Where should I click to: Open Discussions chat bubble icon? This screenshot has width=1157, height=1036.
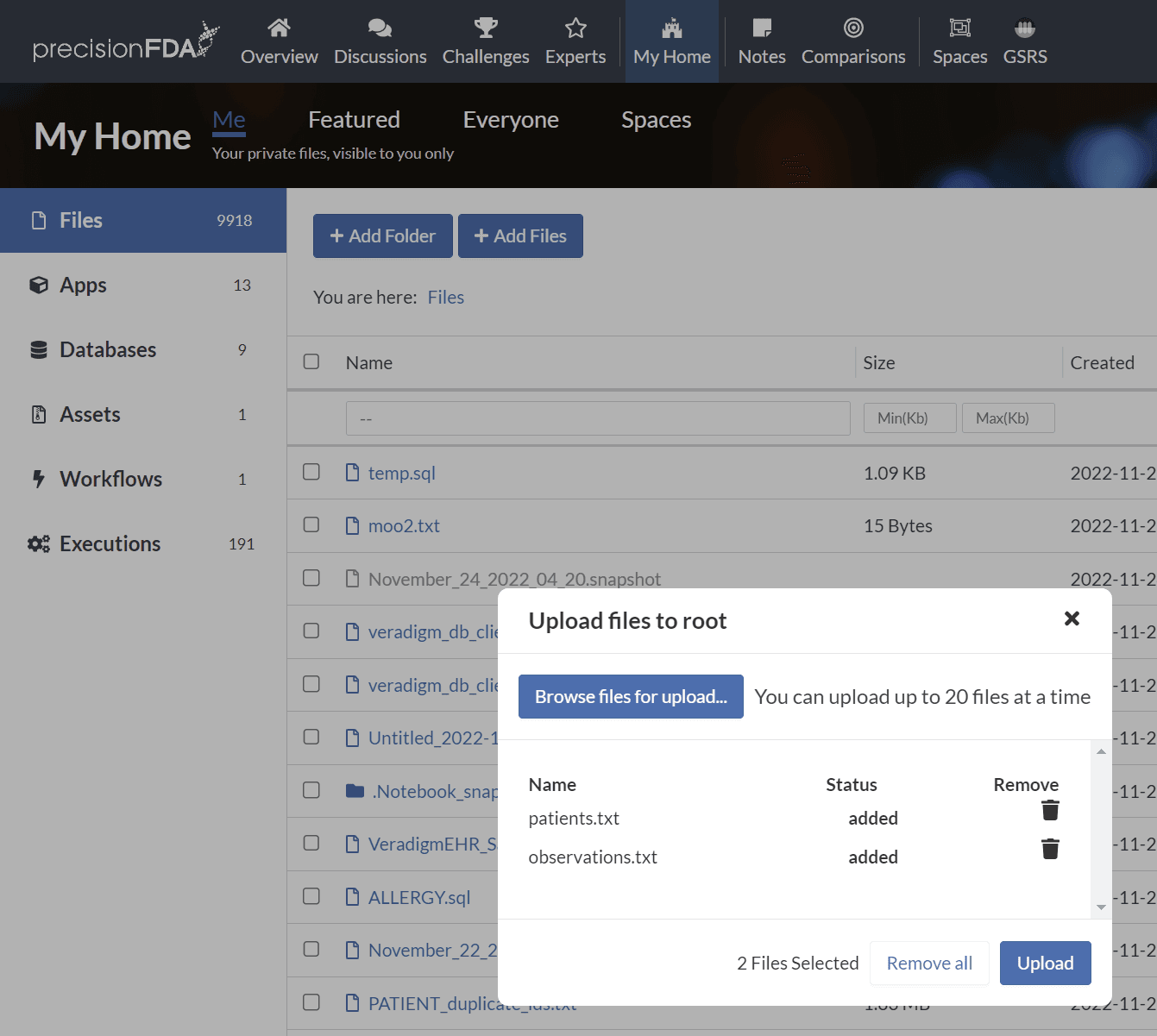(380, 28)
